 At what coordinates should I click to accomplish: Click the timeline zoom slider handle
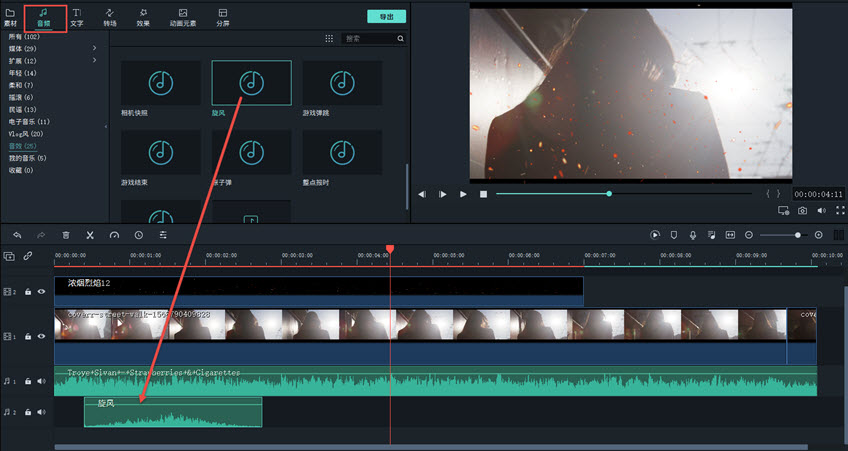(x=797, y=235)
